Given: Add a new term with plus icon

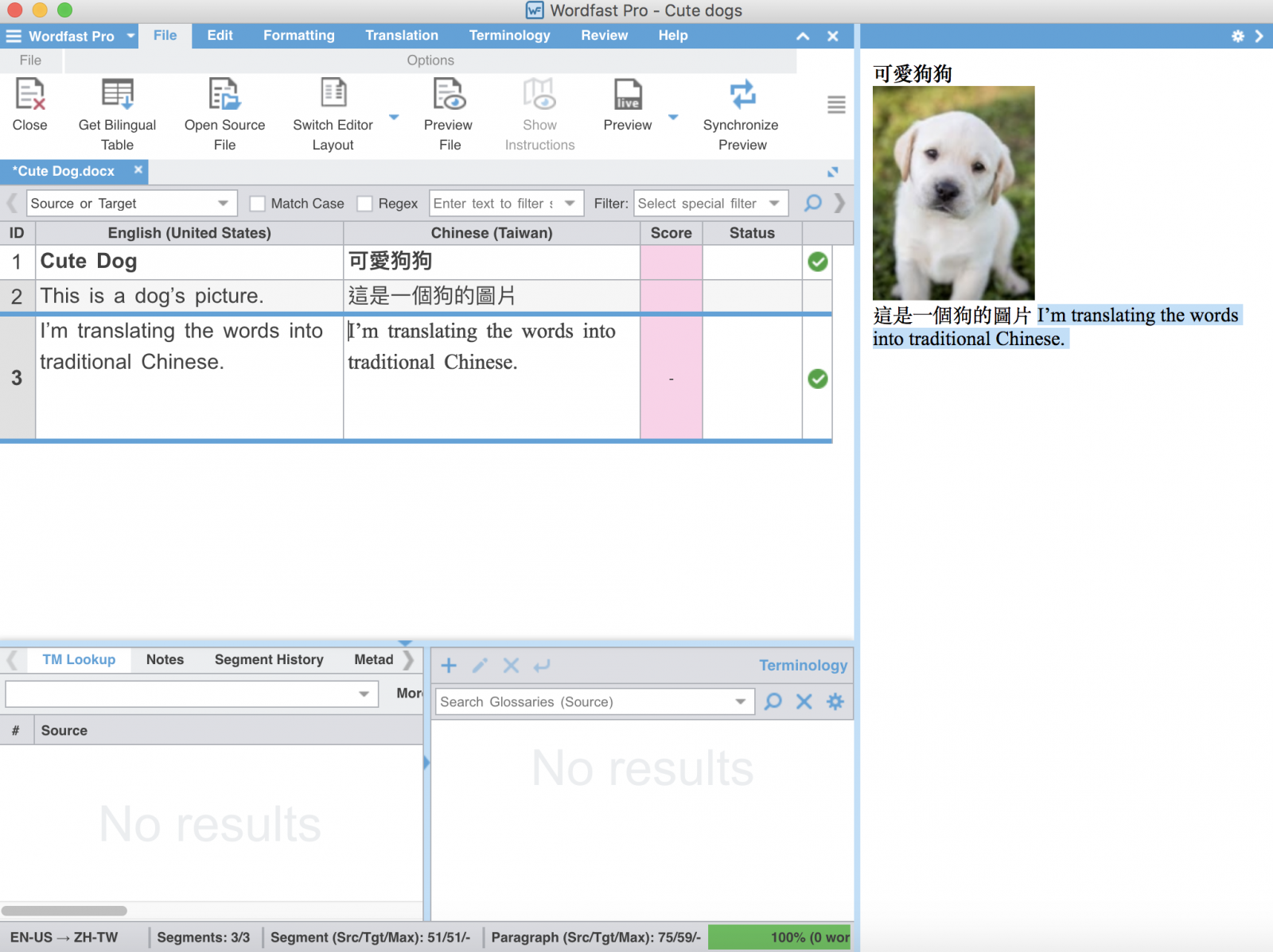Looking at the screenshot, I should [449, 666].
